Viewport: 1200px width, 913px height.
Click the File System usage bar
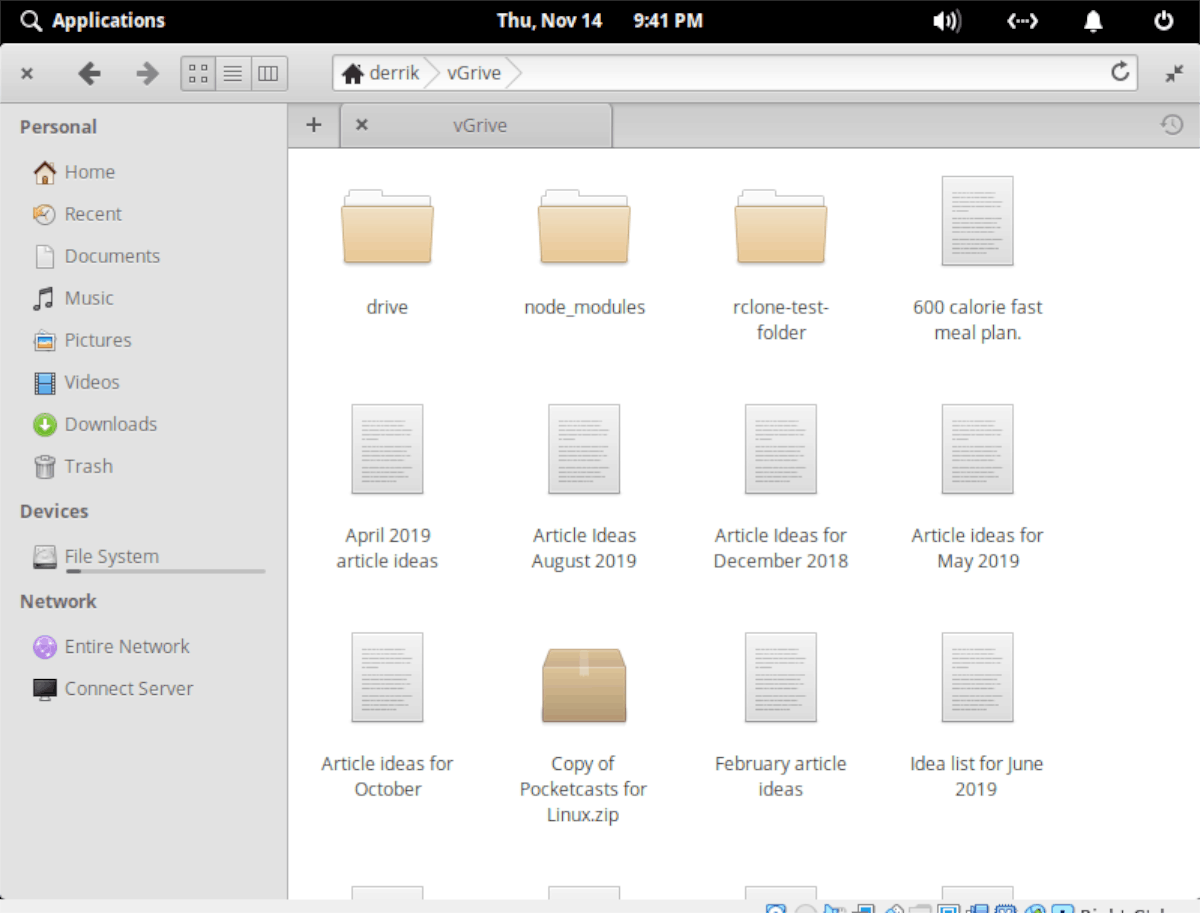[166, 571]
